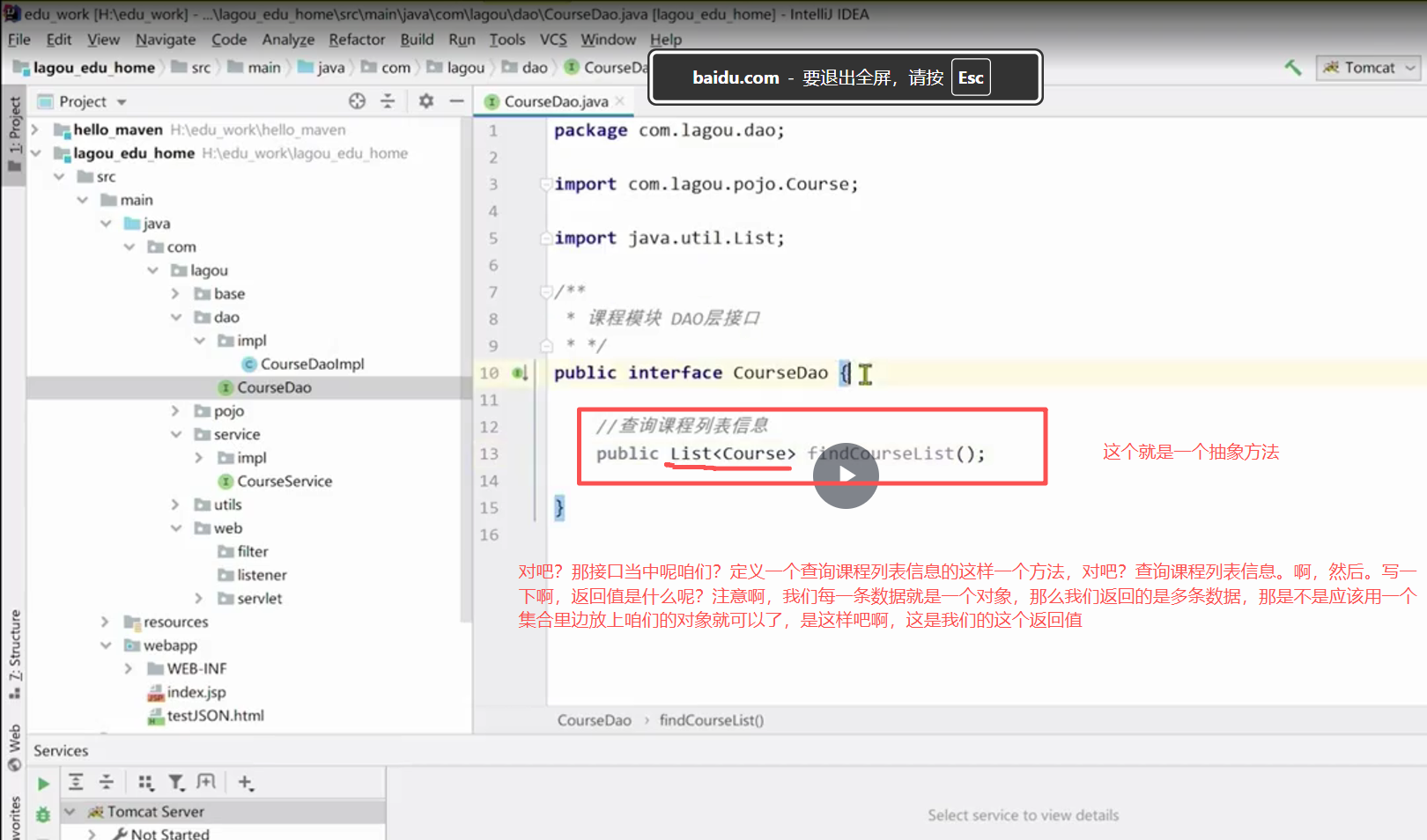Screen dimensions: 1427x840
Task: Click Services open in new tab icon
Action: (x=205, y=782)
